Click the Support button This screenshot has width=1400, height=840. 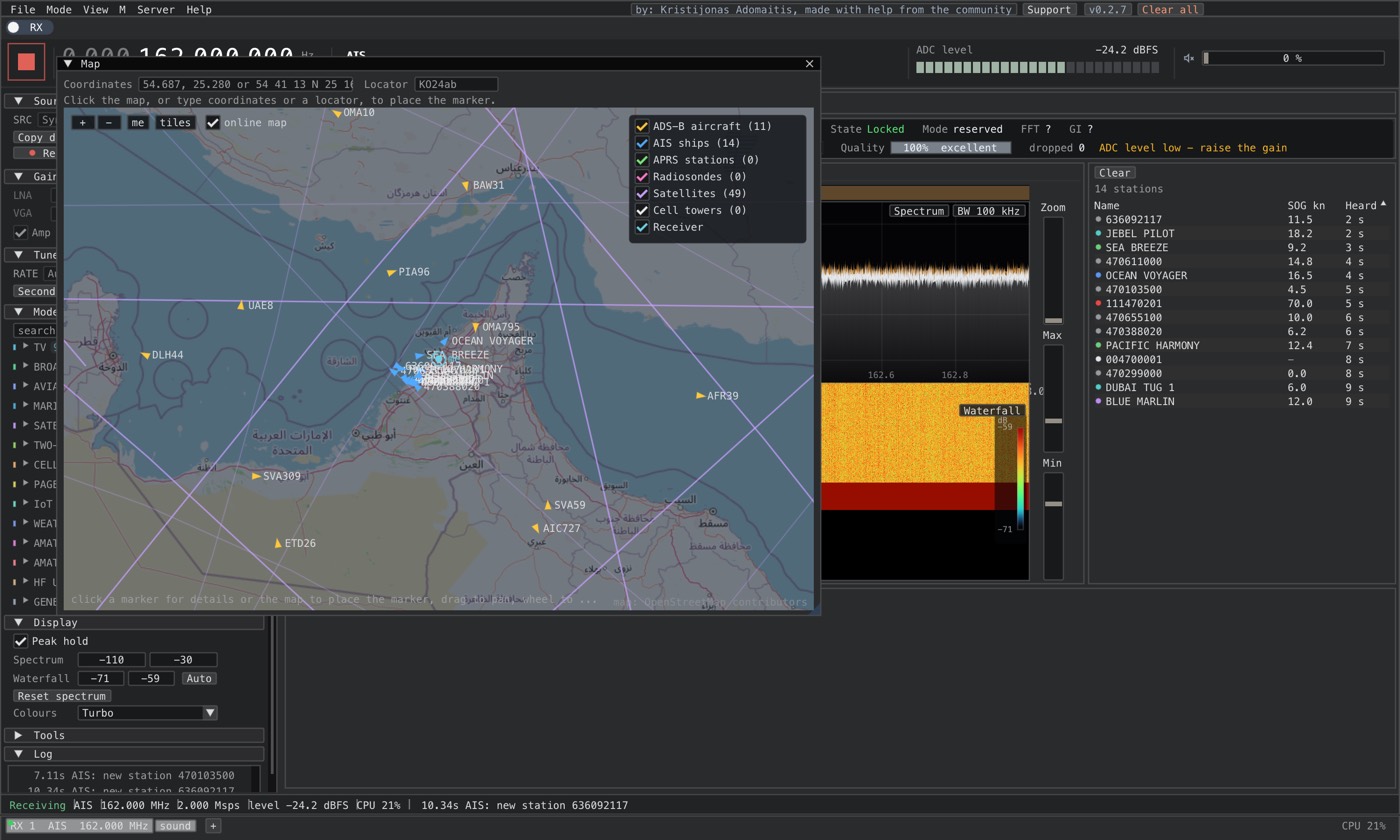[1048, 9]
